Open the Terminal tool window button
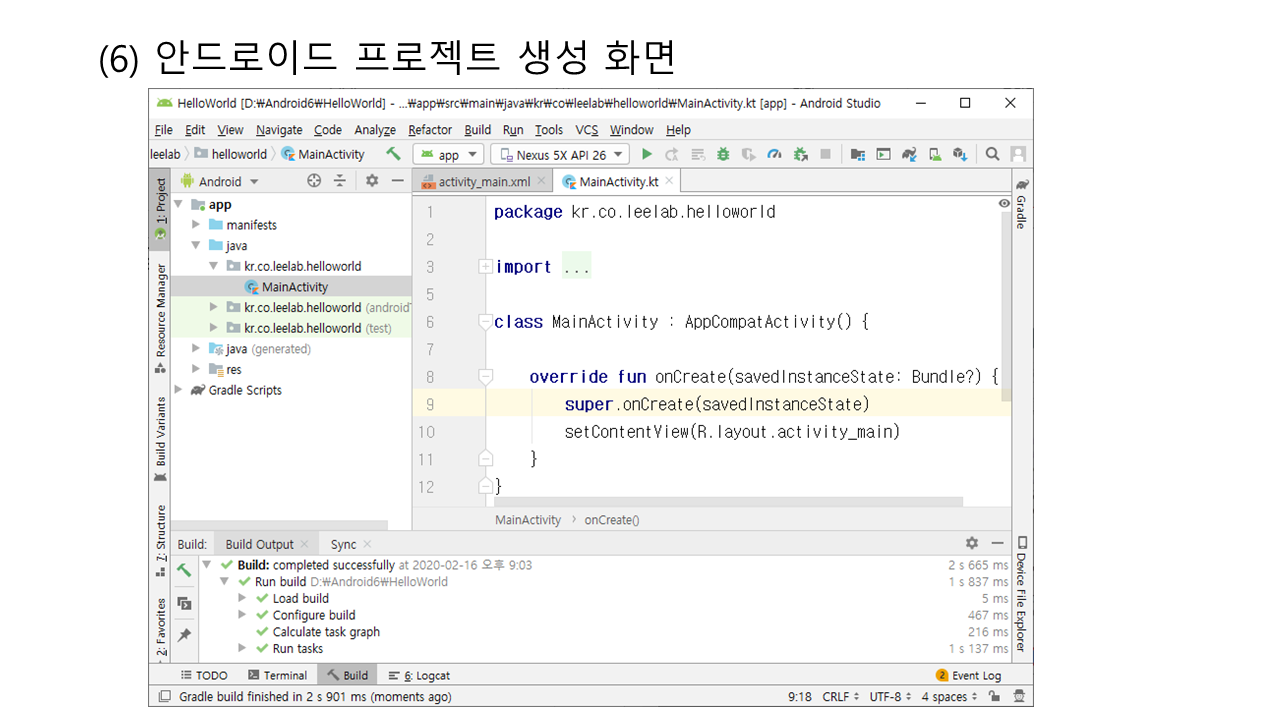The width and height of the screenshot is (1280, 720). click(x=278, y=675)
